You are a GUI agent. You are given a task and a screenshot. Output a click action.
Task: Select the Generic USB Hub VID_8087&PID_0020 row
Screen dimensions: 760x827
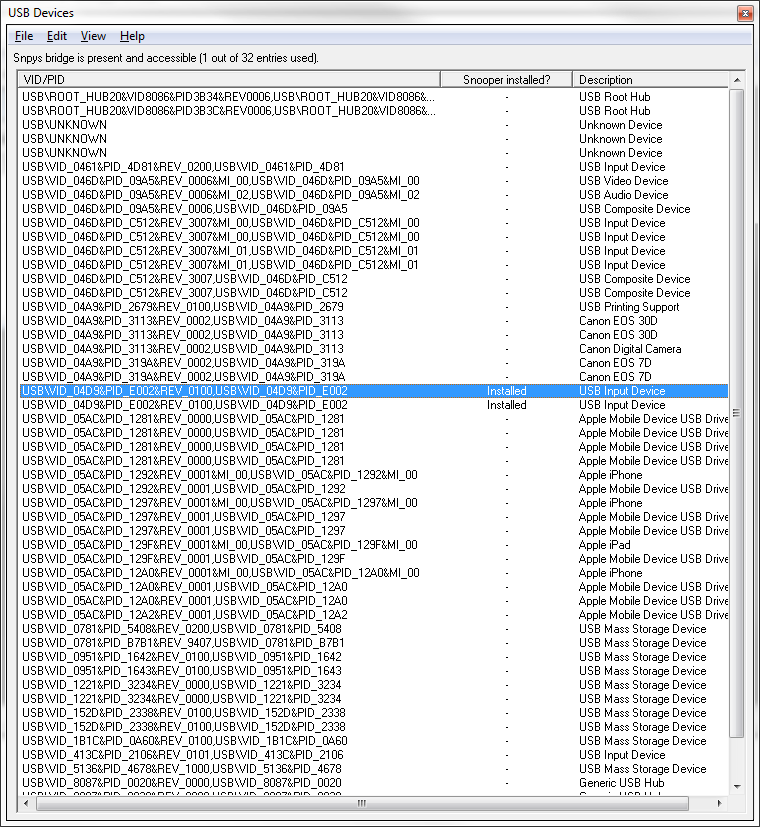pyautogui.click(x=374, y=783)
